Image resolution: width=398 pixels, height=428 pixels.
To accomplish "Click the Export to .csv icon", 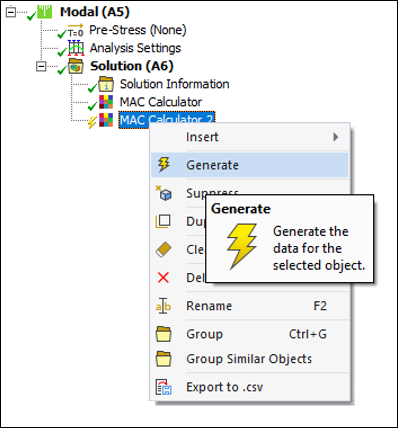I will (163, 387).
